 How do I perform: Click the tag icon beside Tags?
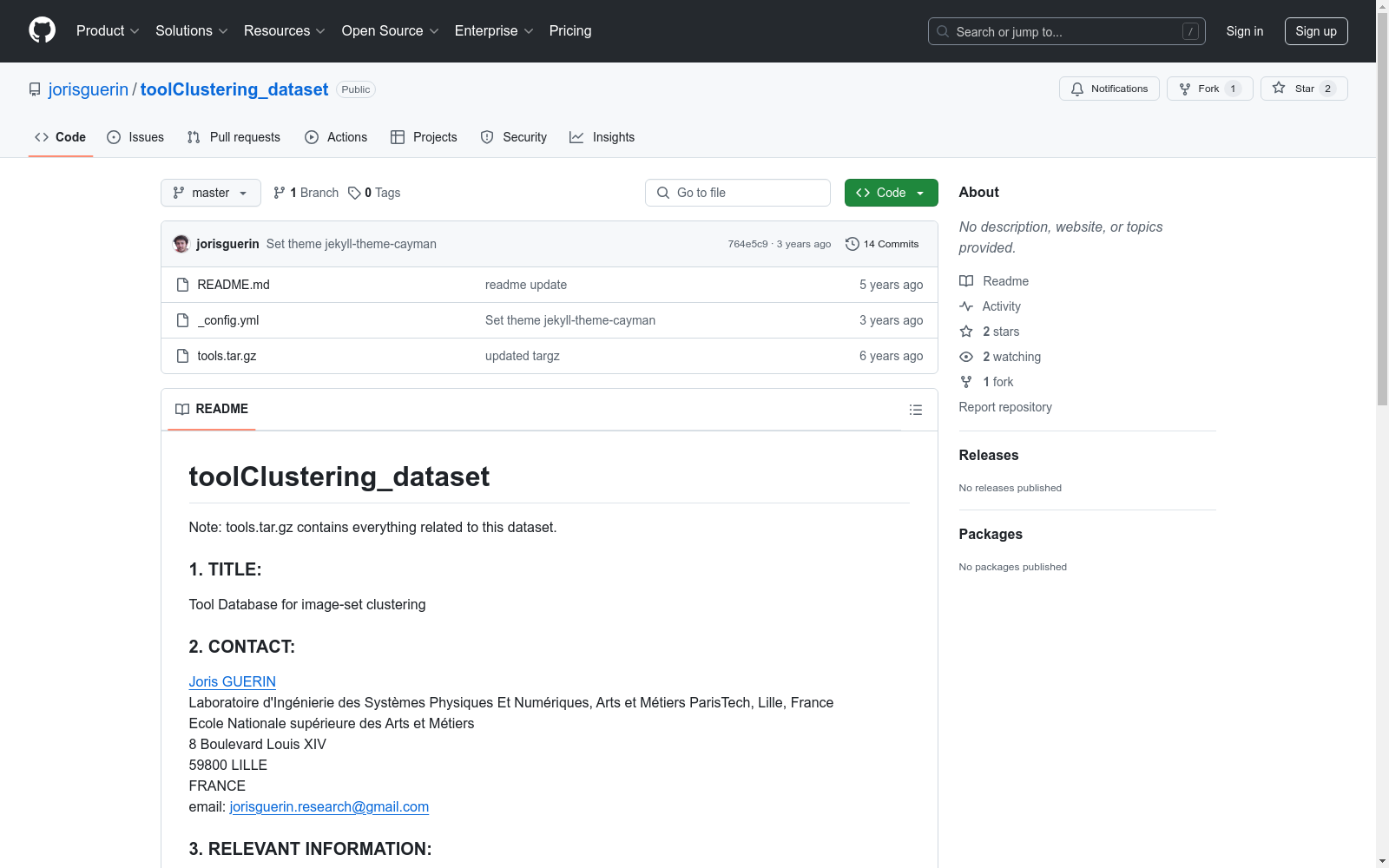click(x=354, y=193)
